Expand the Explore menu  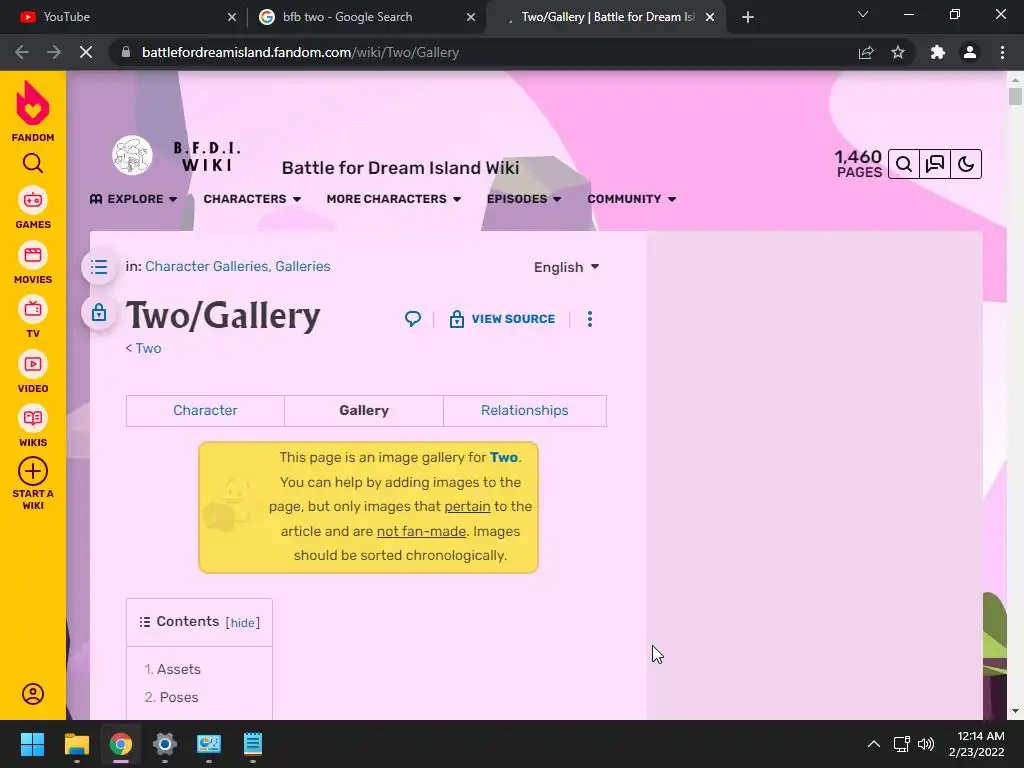(x=133, y=199)
